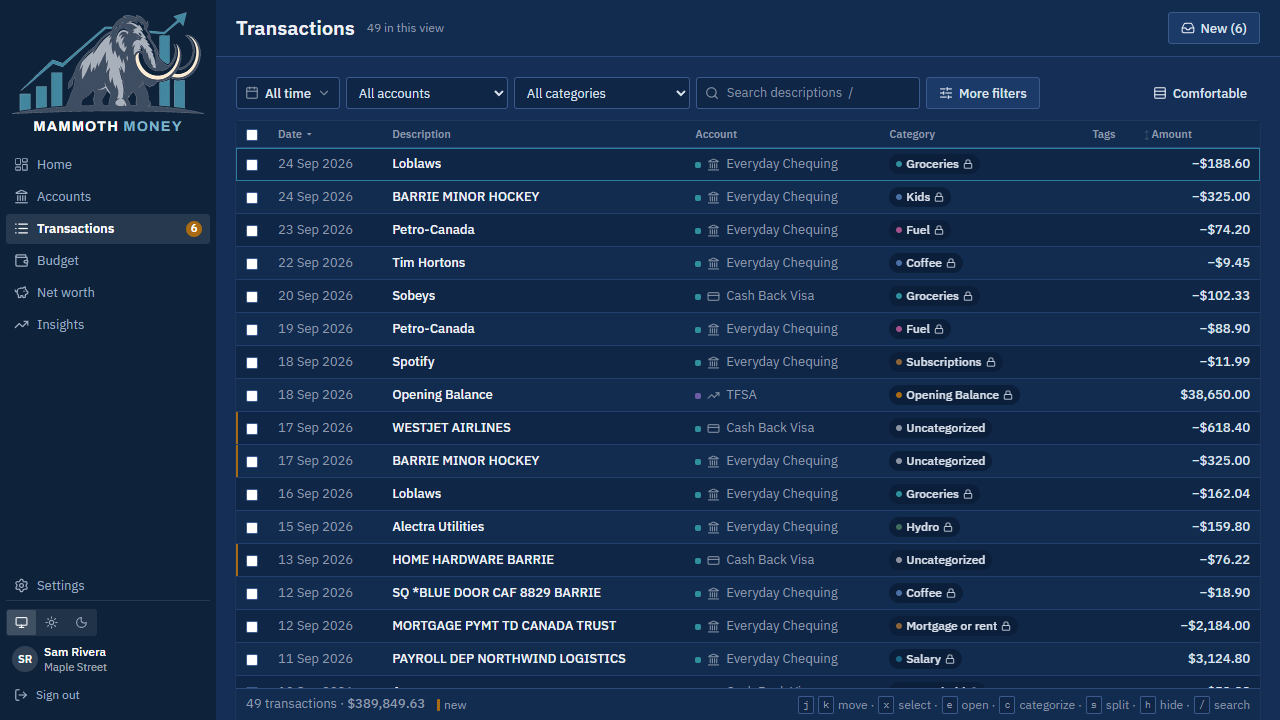The image size is (1280, 720).
Task: Click the TFSA investment account icon
Action: click(x=713, y=395)
